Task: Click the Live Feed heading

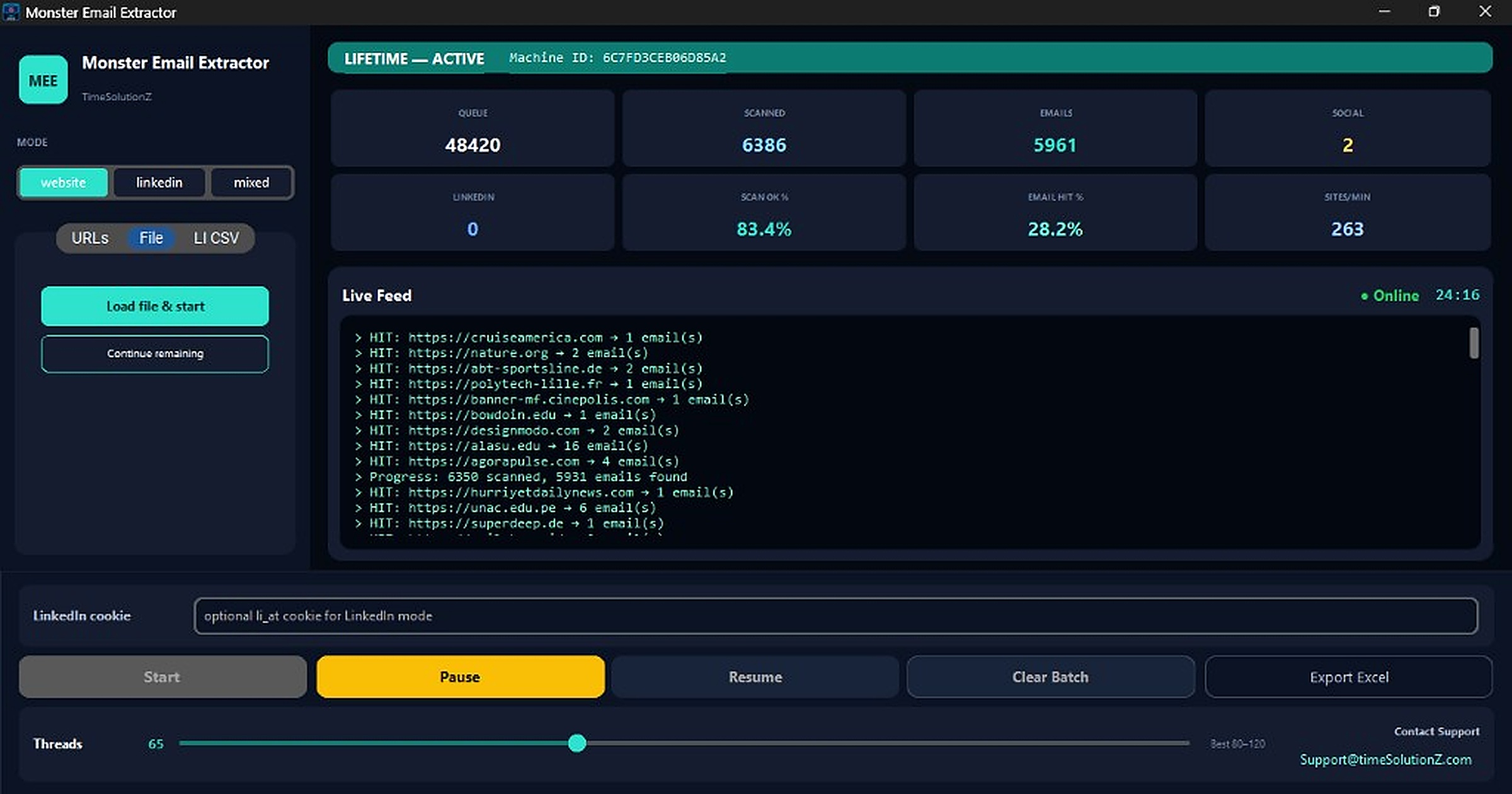Action: point(377,296)
